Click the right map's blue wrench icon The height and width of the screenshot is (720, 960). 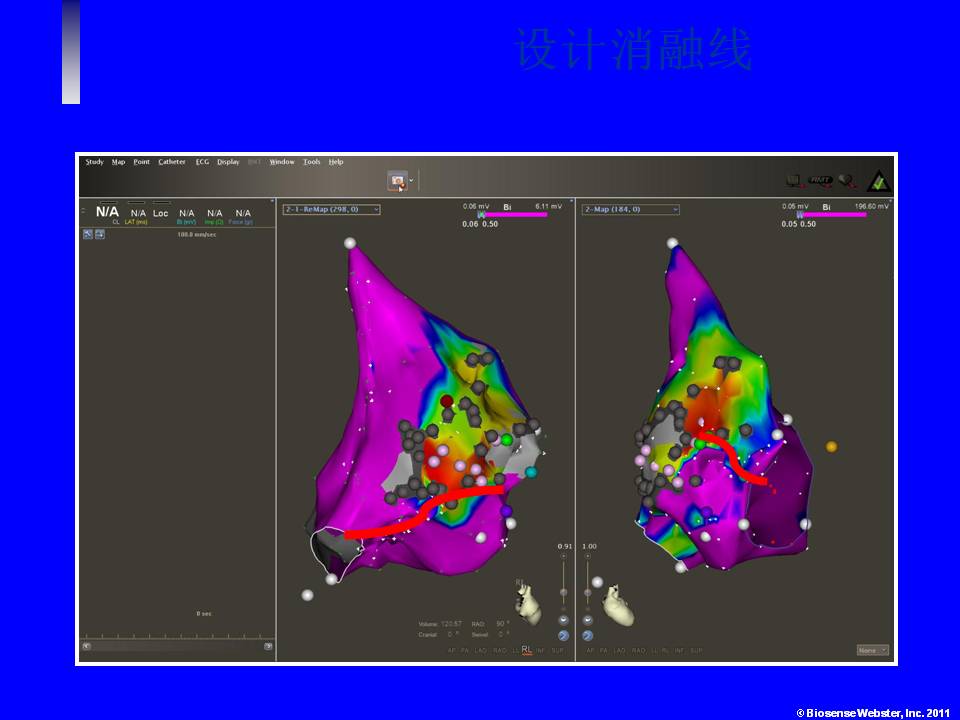point(588,635)
